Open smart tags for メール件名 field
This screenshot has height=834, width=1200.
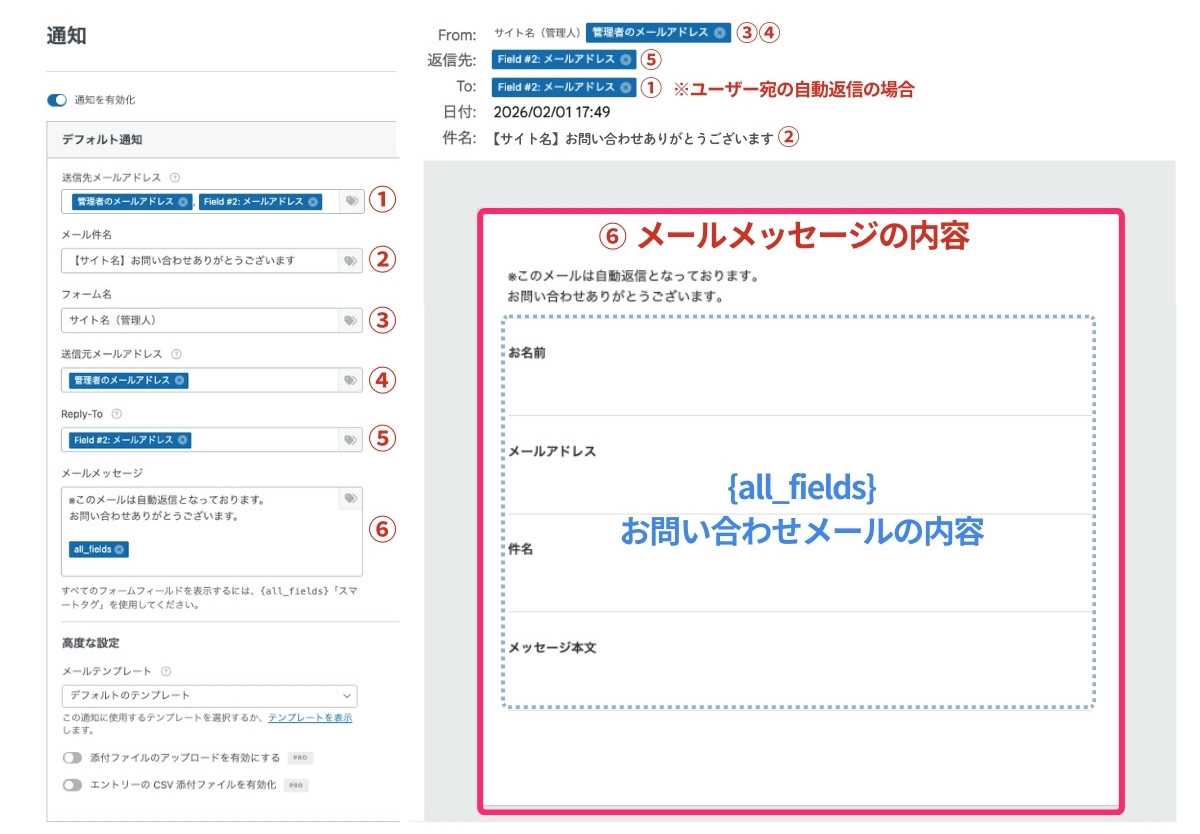point(350,261)
